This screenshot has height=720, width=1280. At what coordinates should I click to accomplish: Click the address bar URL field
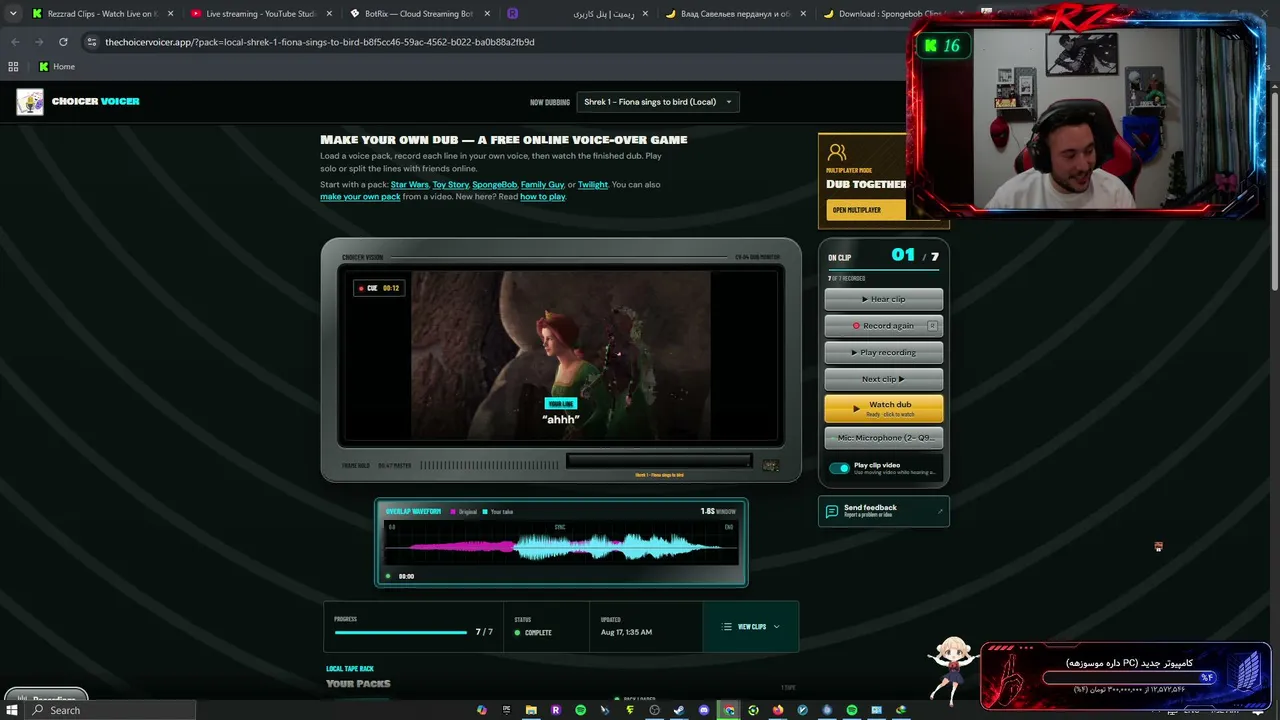pyautogui.click(x=495, y=42)
